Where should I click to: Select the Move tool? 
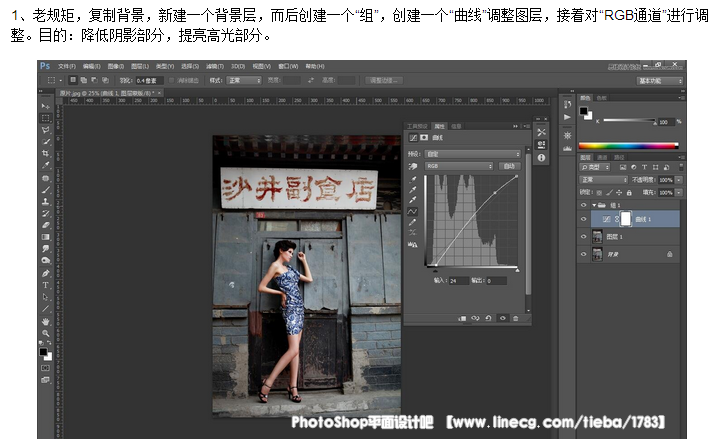coord(46,106)
